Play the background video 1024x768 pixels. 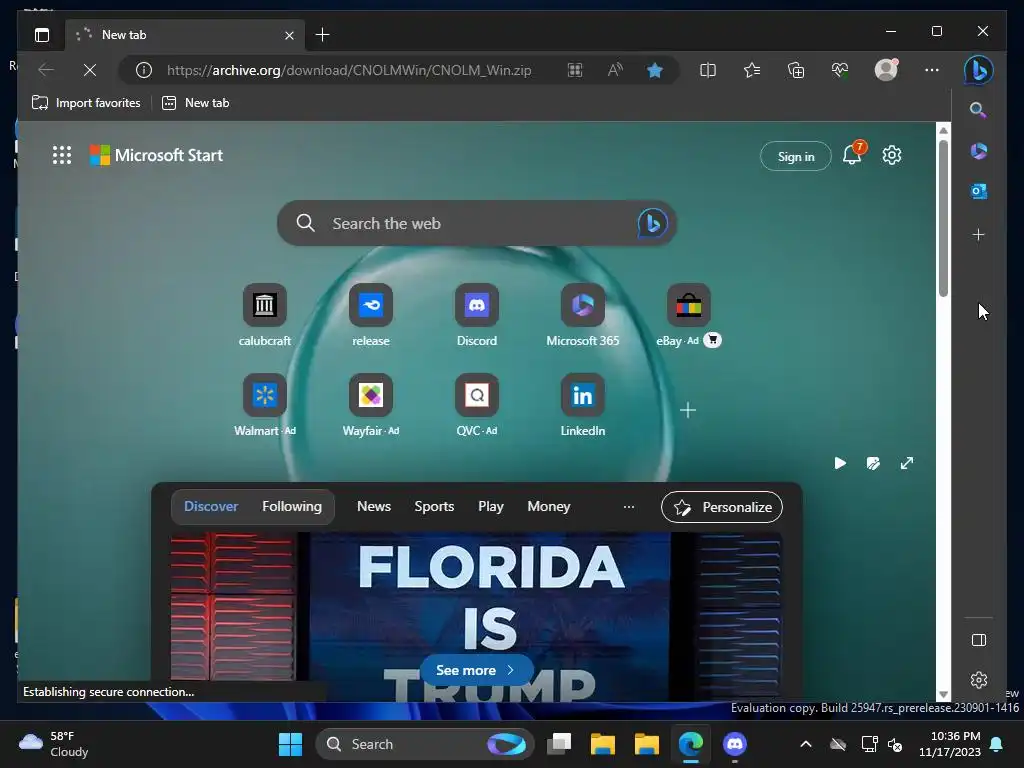(x=840, y=463)
